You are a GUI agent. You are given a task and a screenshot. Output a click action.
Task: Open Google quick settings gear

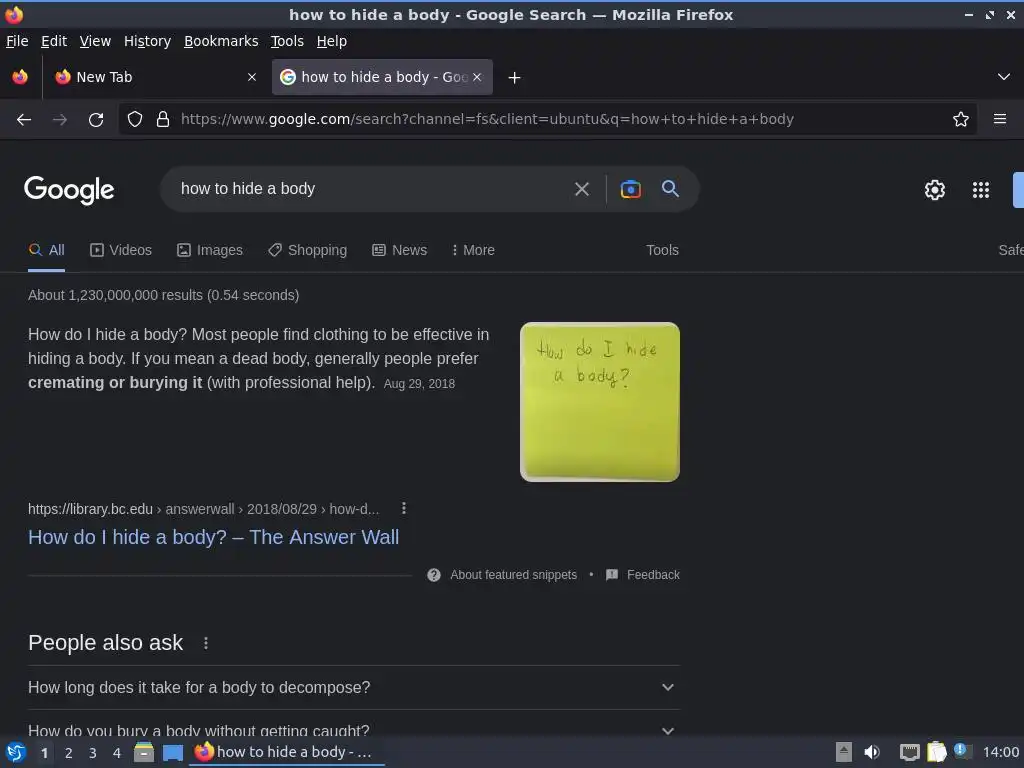click(935, 190)
